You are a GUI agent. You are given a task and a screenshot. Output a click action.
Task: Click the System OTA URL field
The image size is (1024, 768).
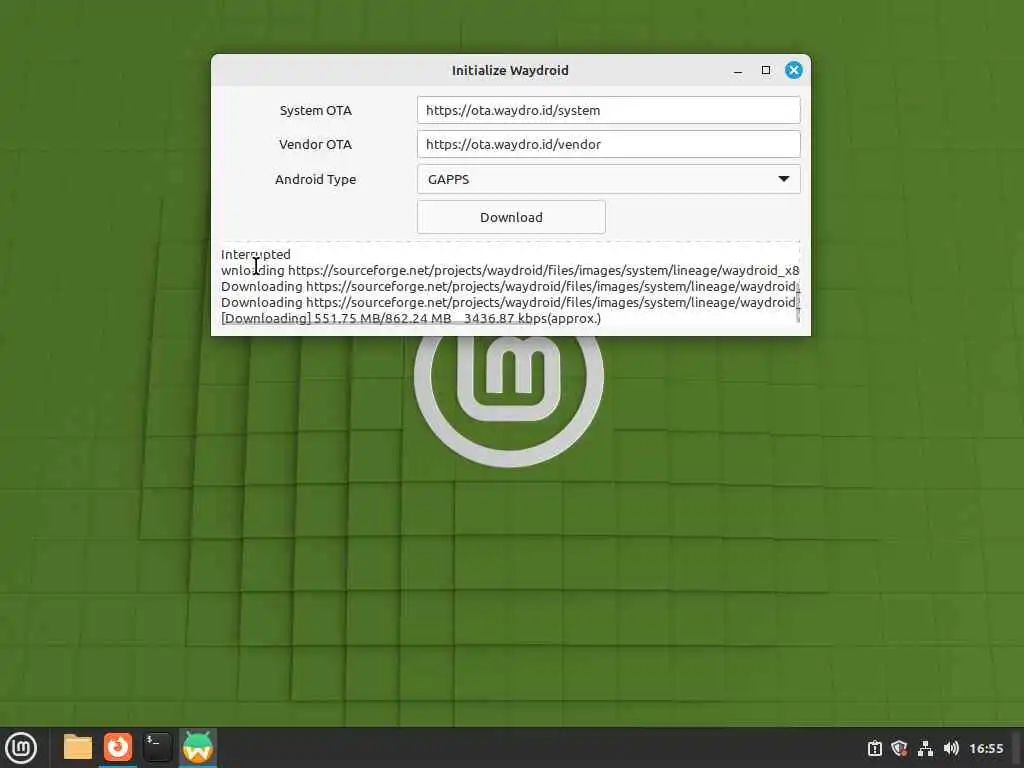pyautogui.click(x=609, y=110)
